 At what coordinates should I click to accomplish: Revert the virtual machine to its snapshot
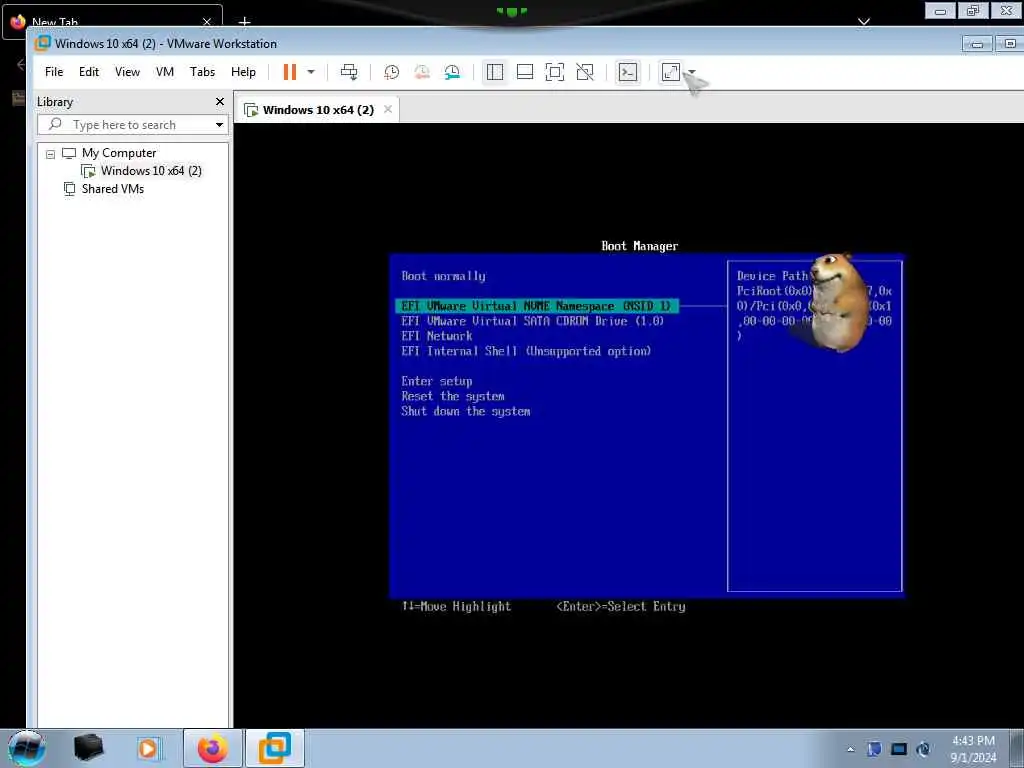(422, 72)
